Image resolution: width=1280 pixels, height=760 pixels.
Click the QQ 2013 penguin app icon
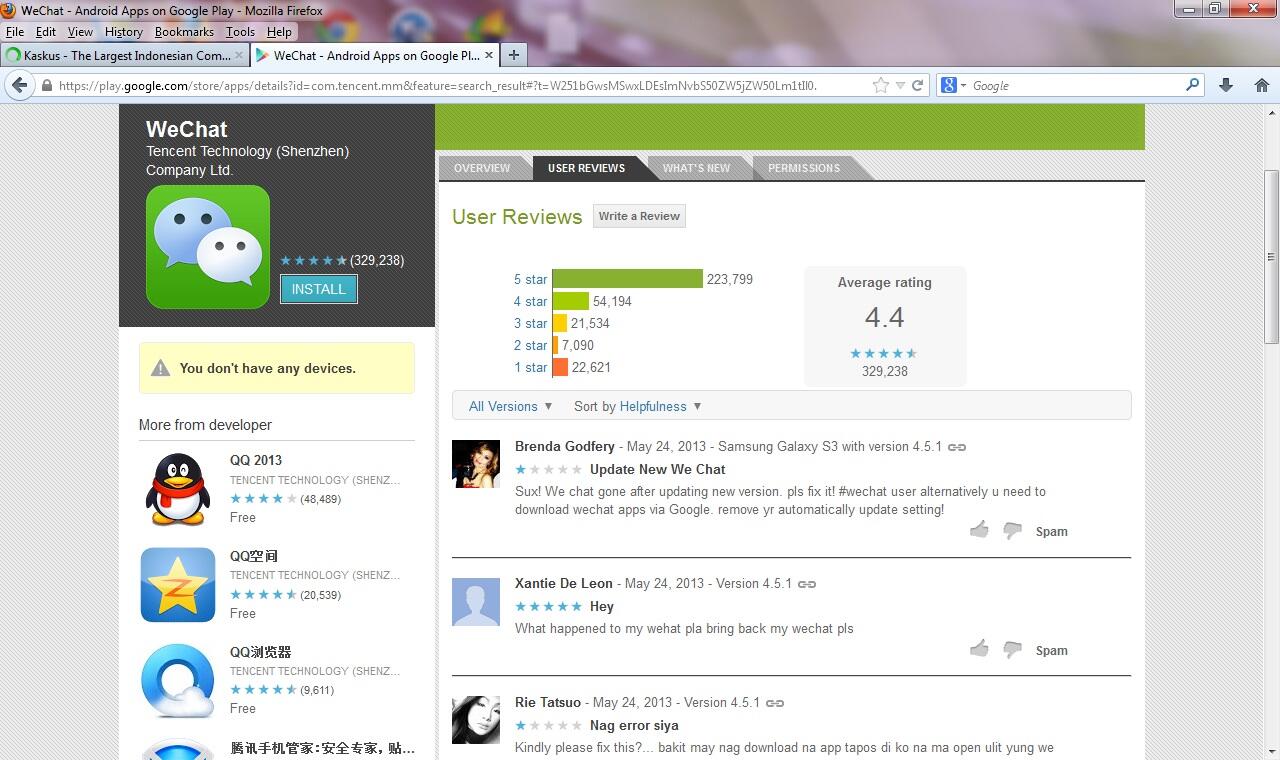(x=178, y=489)
